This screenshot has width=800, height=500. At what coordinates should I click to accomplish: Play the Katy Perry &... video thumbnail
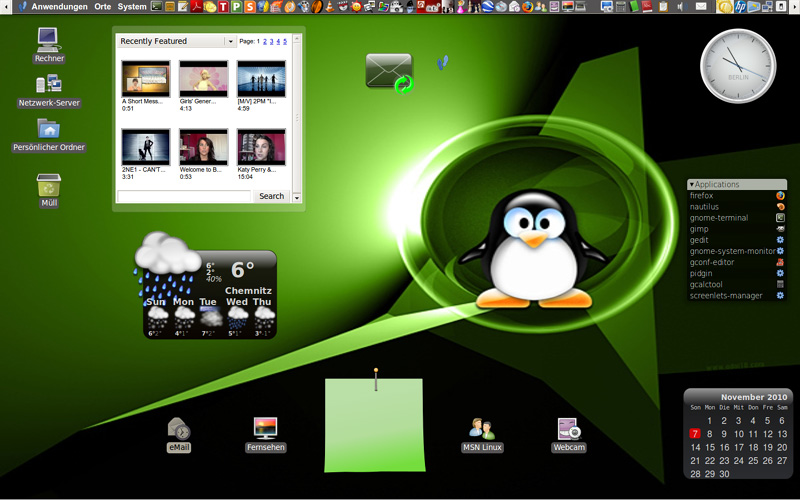[261, 147]
